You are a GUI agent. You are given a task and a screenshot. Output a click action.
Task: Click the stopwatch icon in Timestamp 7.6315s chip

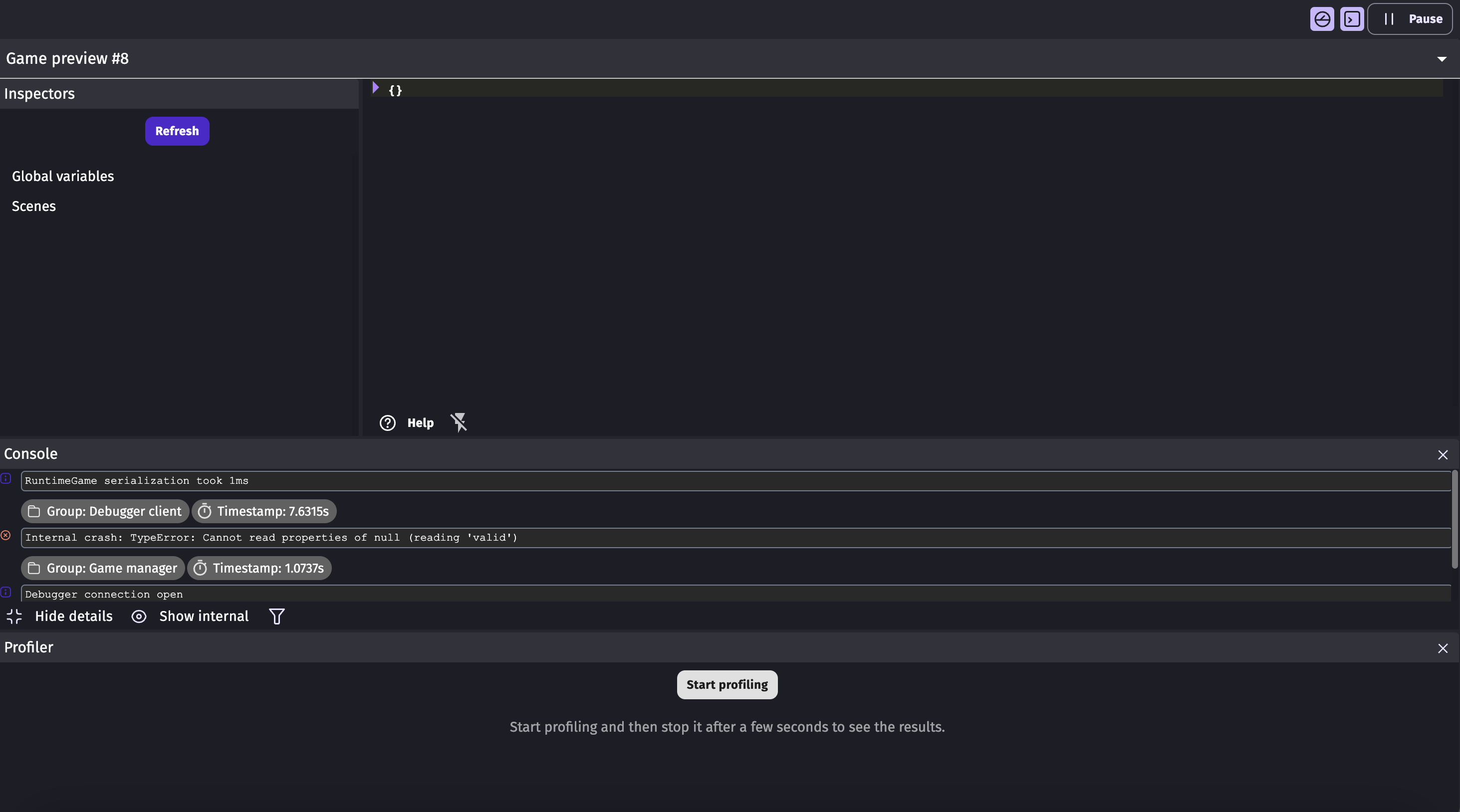click(x=205, y=511)
